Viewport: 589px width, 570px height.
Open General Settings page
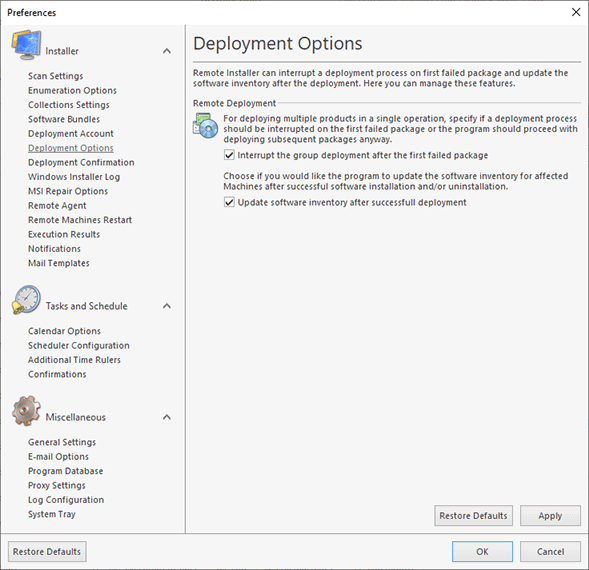pyautogui.click(x=62, y=442)
